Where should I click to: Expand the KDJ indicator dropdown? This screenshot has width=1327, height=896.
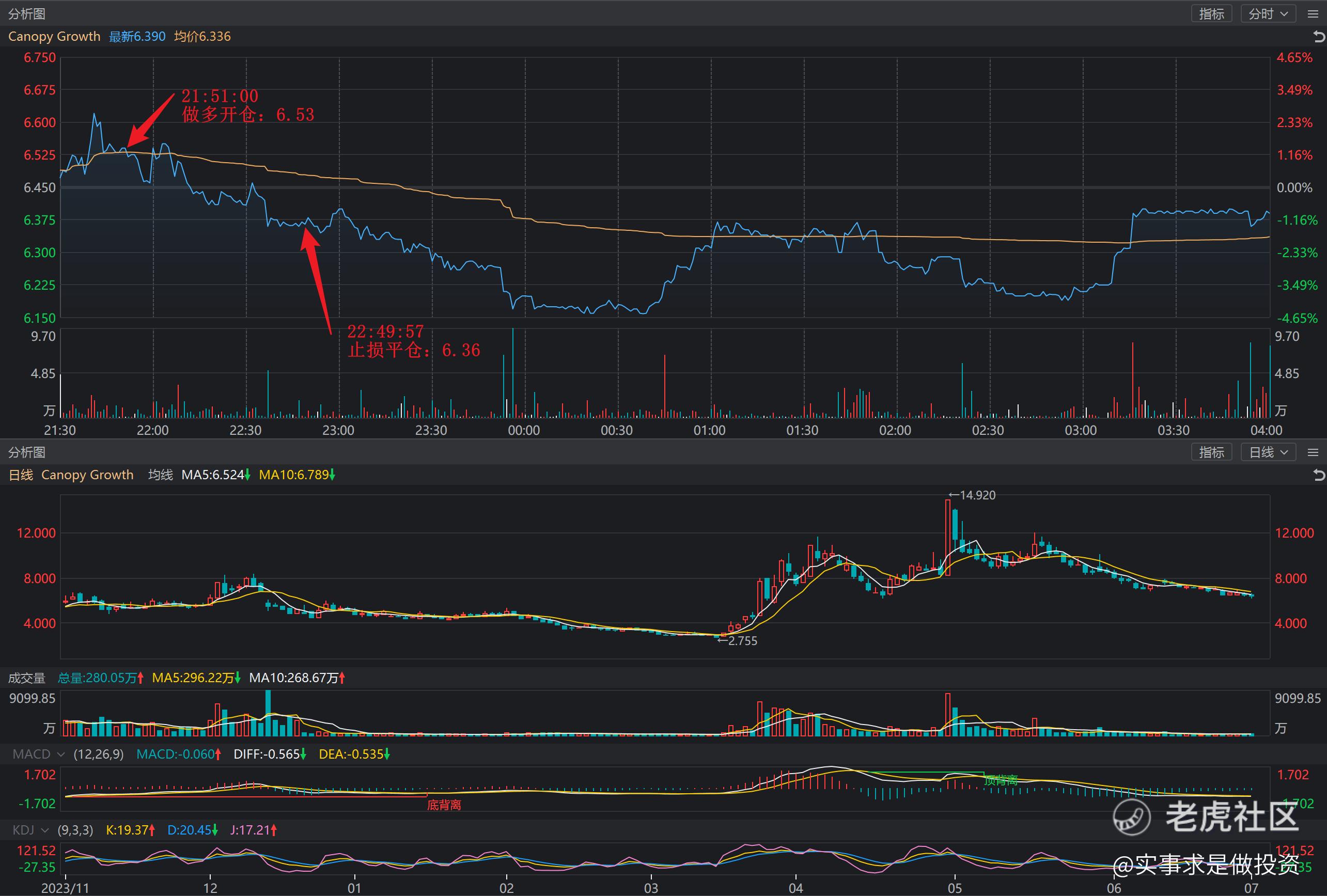point(30,830)
